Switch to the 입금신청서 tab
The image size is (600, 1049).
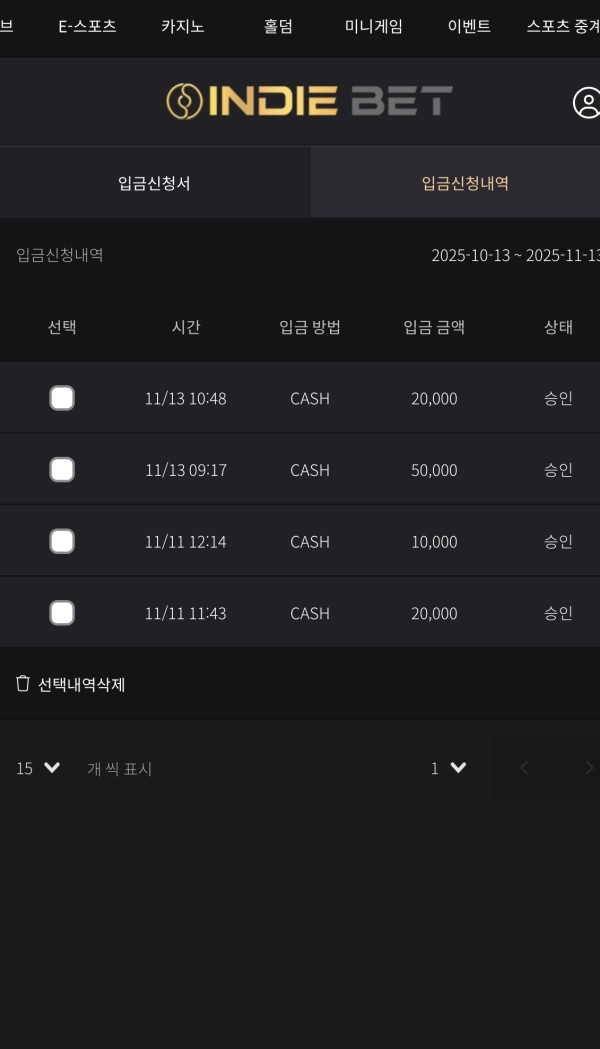pos(155,182)
